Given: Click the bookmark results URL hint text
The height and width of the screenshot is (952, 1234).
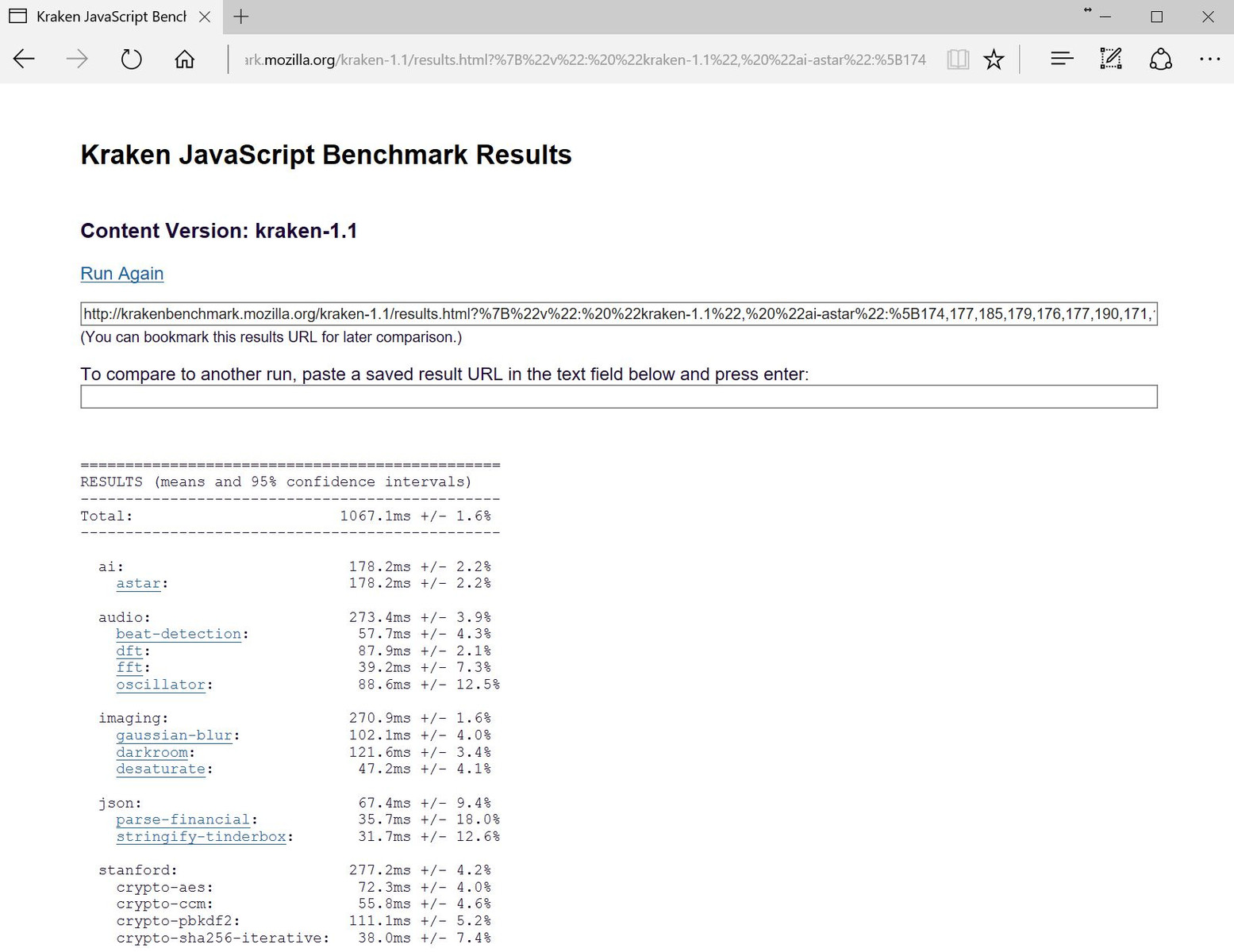Looking at the screenshot, I should tap(271, 337).
